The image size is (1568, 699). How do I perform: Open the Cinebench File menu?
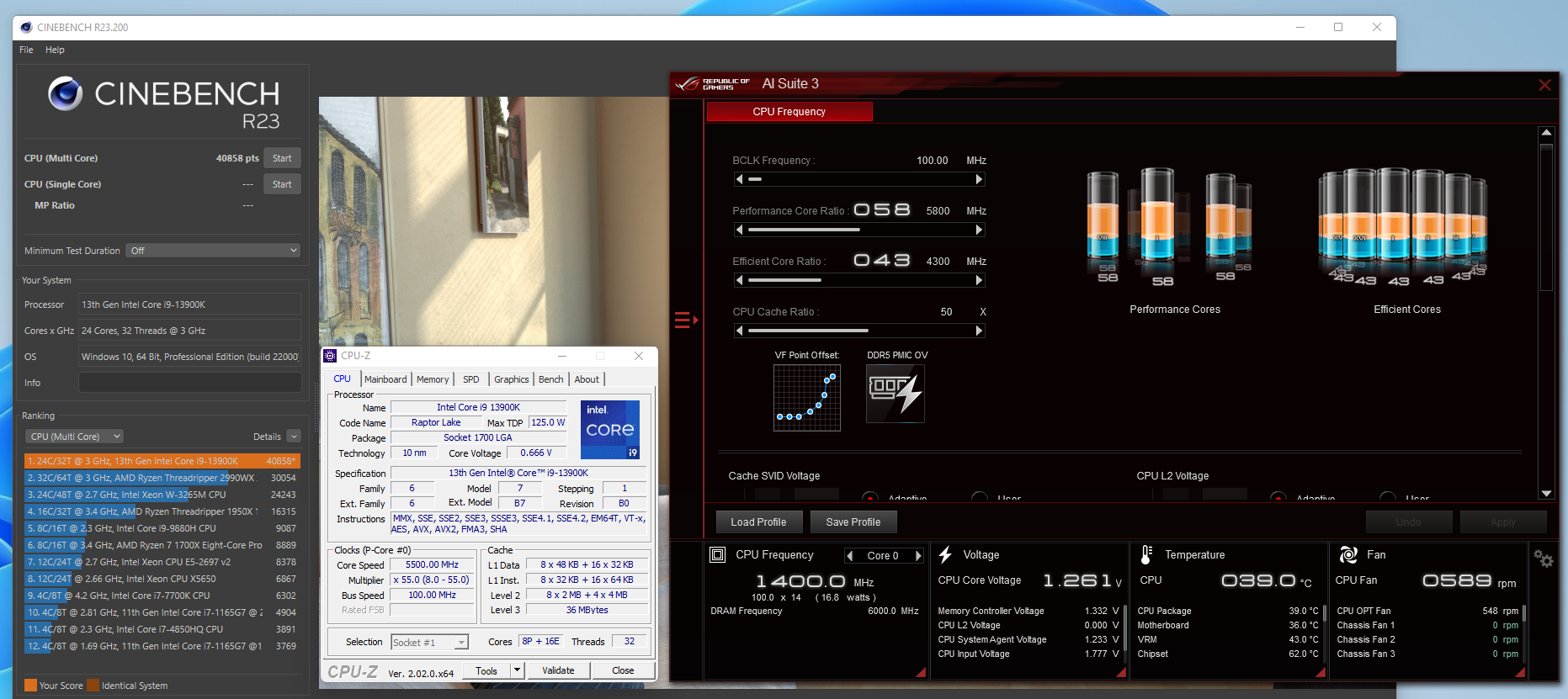click(26, 50)
